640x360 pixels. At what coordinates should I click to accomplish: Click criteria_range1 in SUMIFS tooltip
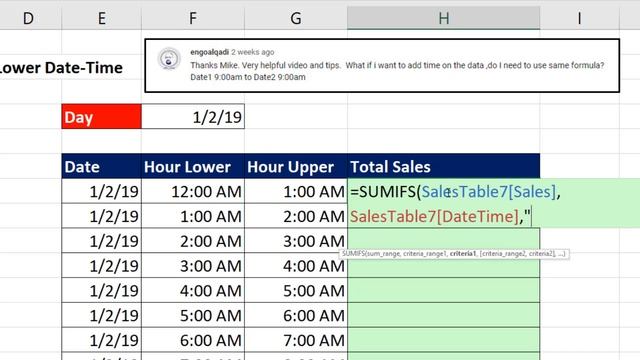[425, 254]
